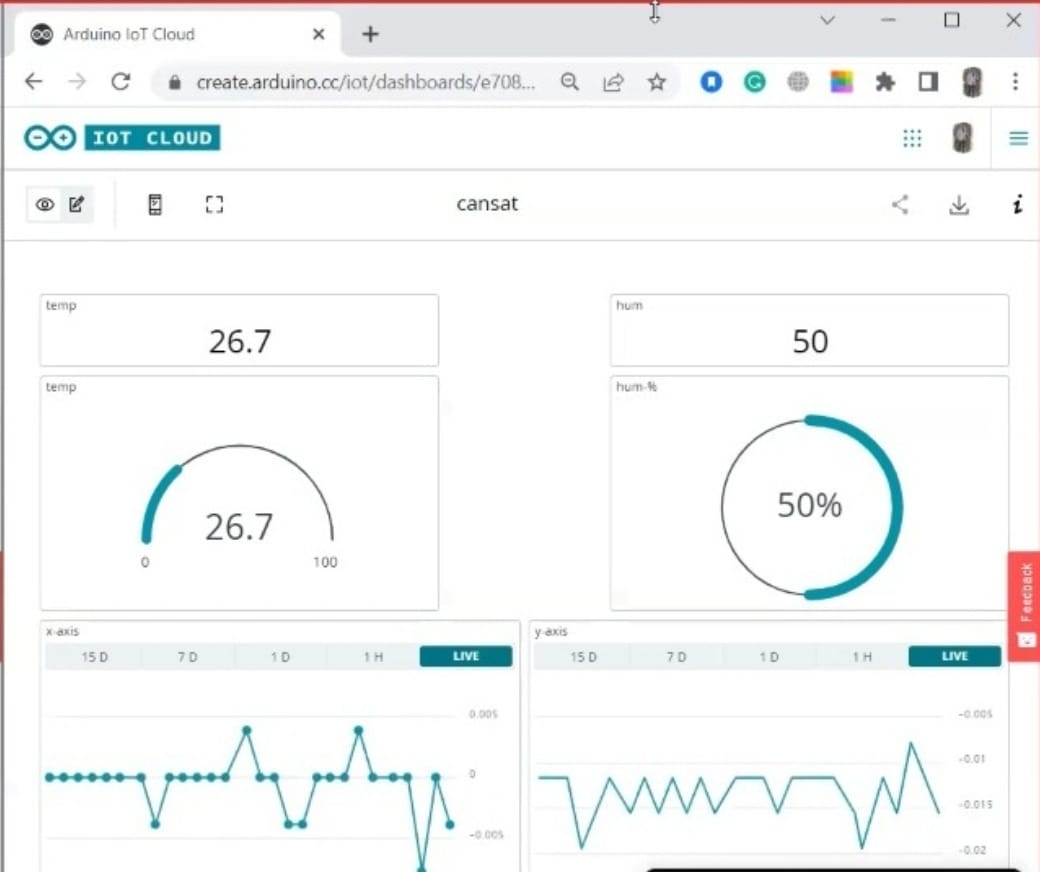Select 1 D range on y-axis chart
The image size is (1040, 872).
[769, 656]
